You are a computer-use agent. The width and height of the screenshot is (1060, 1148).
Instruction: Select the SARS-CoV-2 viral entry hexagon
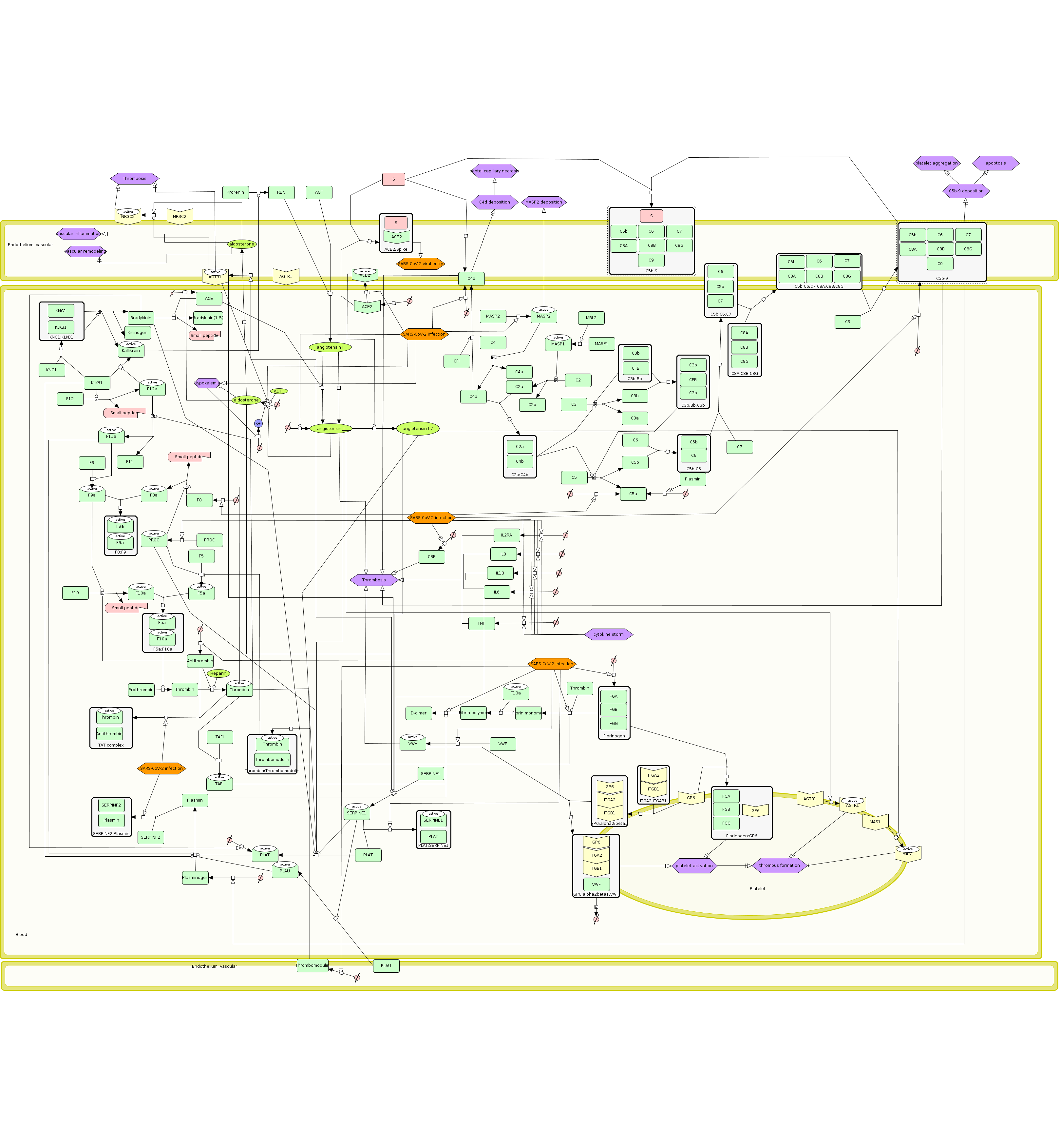[x=421, y=264]
